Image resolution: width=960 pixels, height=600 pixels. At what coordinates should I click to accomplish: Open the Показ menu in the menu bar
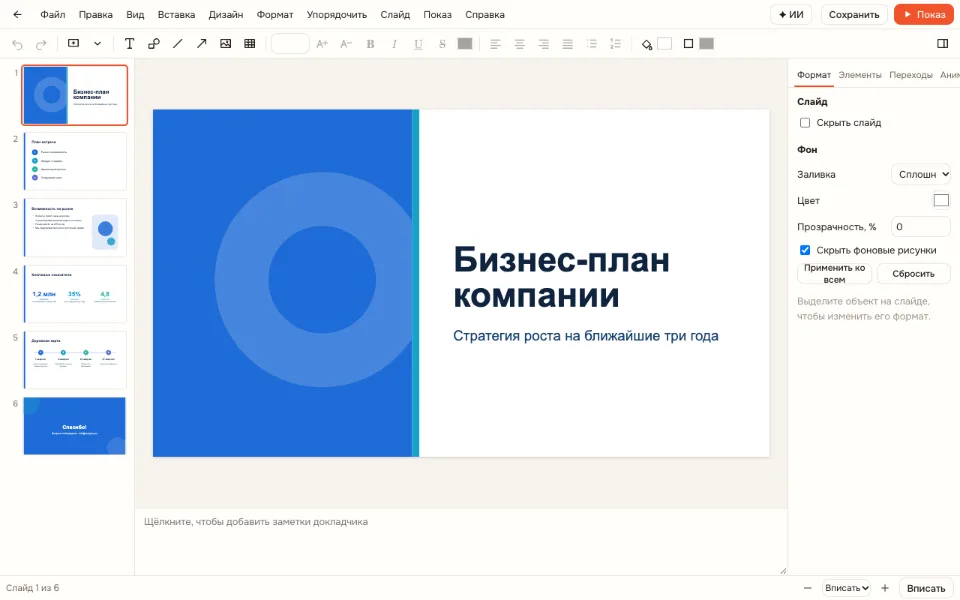(437, 15)
